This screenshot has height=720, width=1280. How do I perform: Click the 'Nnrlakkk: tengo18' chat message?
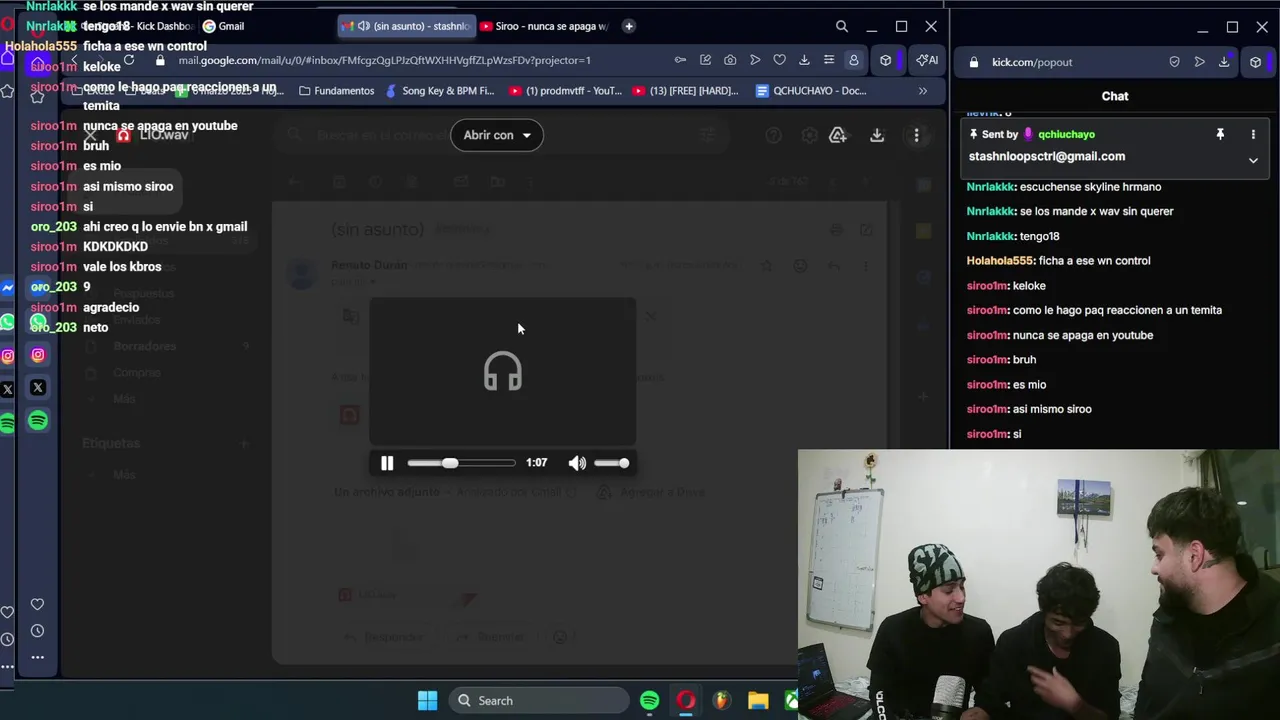coord(1013,236)
